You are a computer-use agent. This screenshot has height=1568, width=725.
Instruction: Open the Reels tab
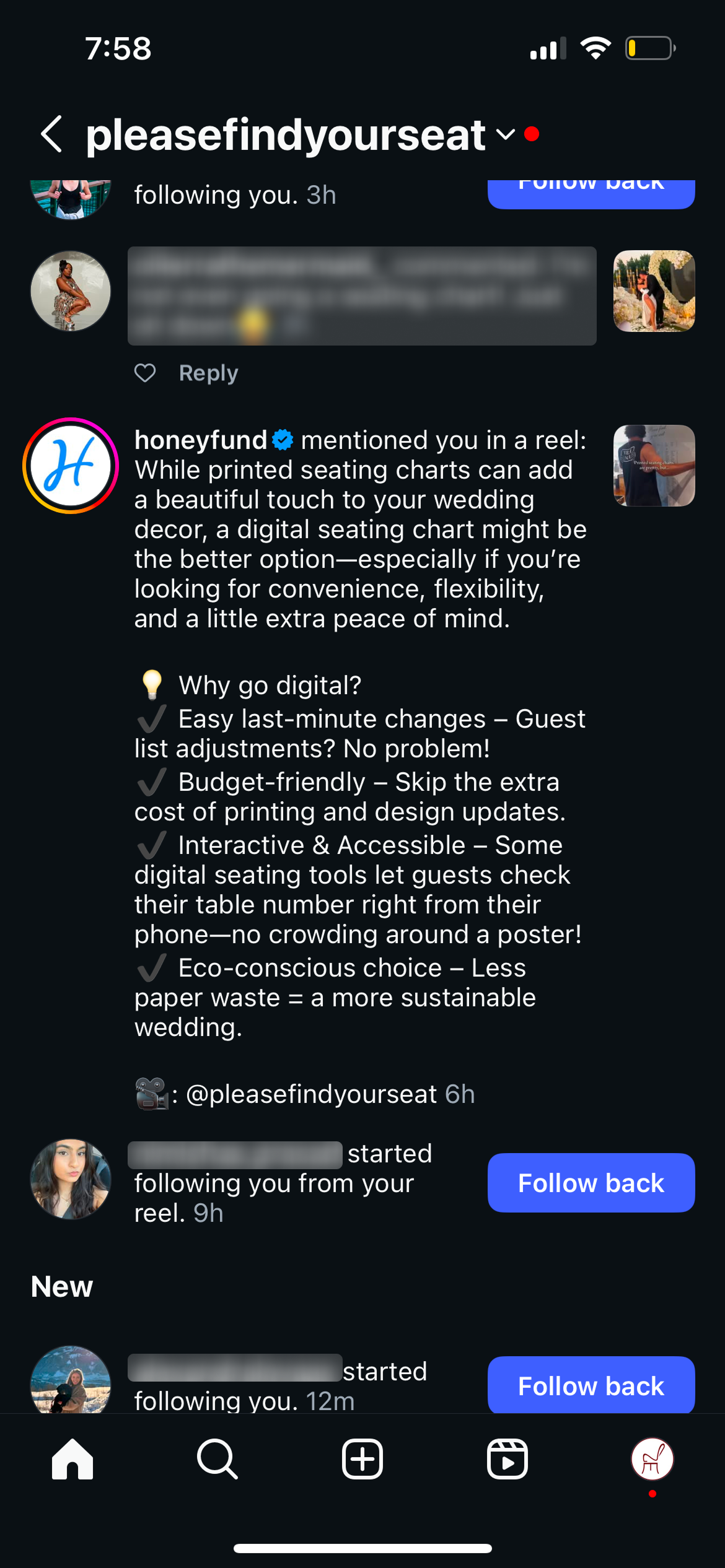coord(507,1459)
